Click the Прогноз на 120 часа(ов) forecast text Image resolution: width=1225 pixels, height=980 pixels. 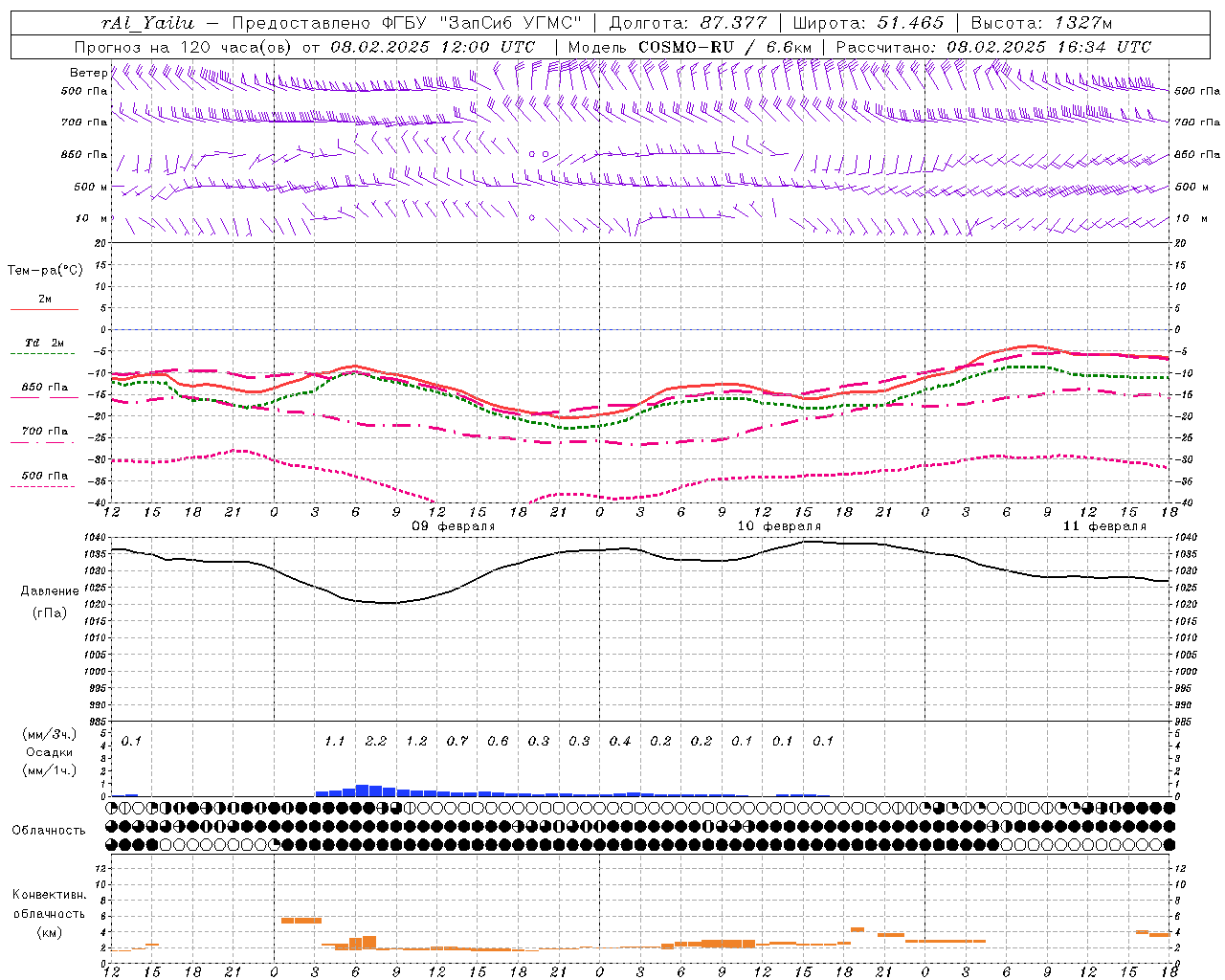point(186,47)
